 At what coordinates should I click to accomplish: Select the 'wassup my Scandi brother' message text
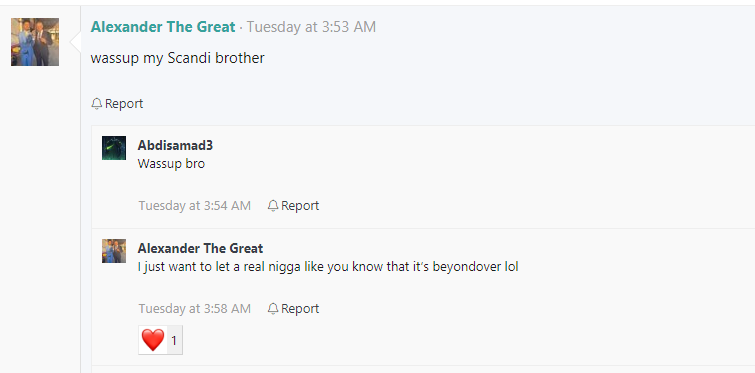177,58
